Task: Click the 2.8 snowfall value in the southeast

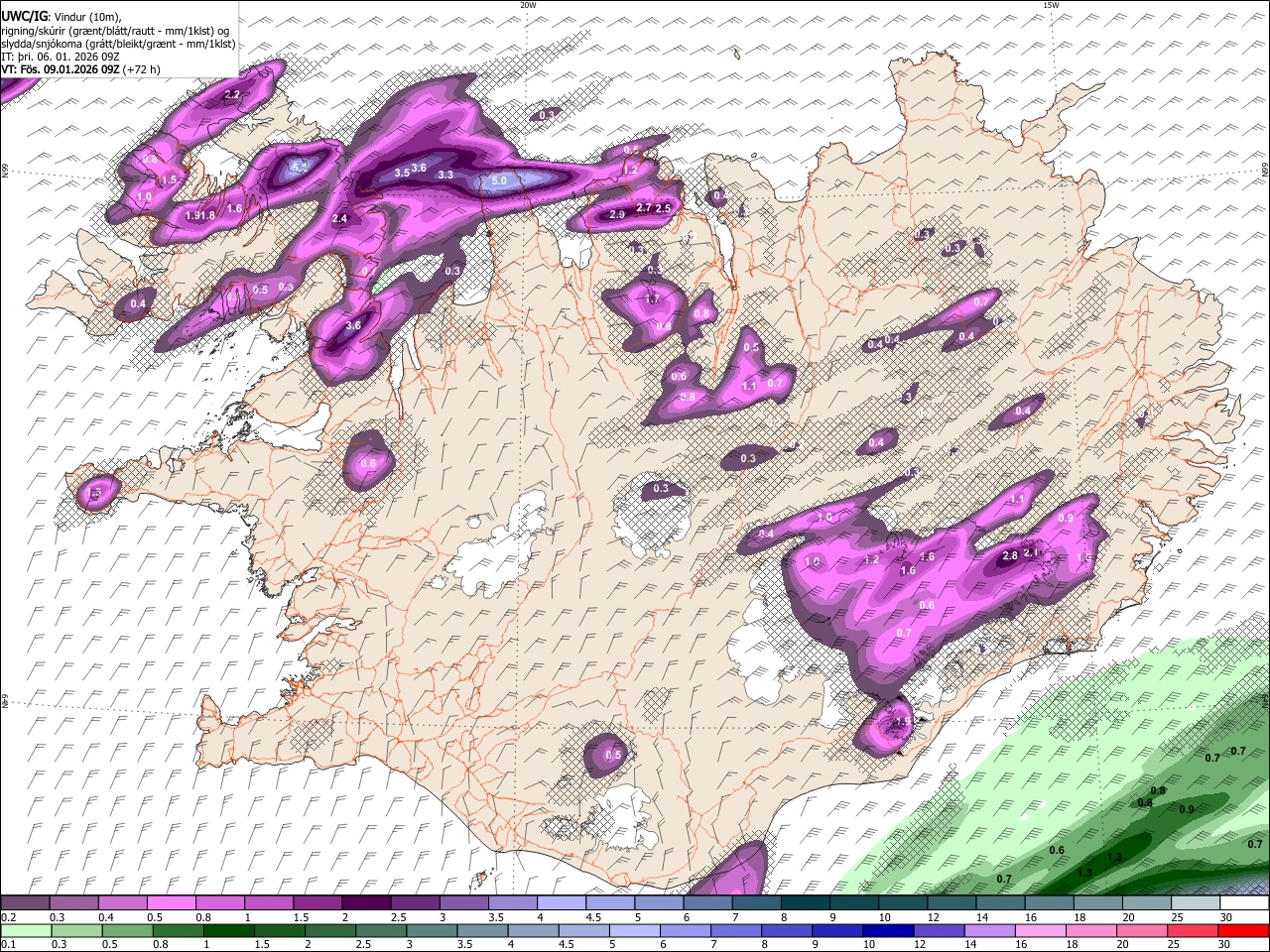Action: coord(1010,556)
